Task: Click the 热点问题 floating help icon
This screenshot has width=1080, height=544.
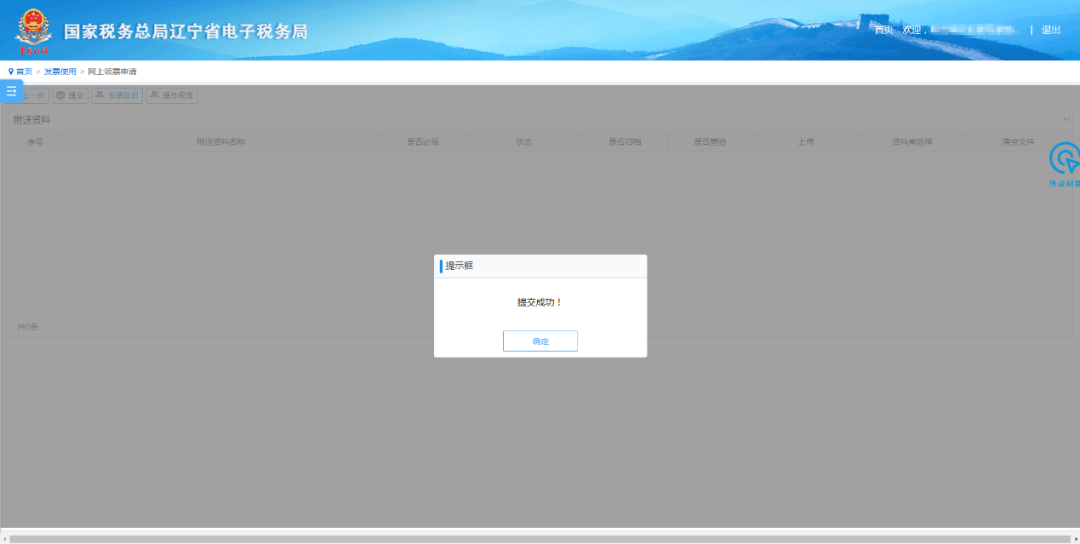Action: [x=1065, y=162]
